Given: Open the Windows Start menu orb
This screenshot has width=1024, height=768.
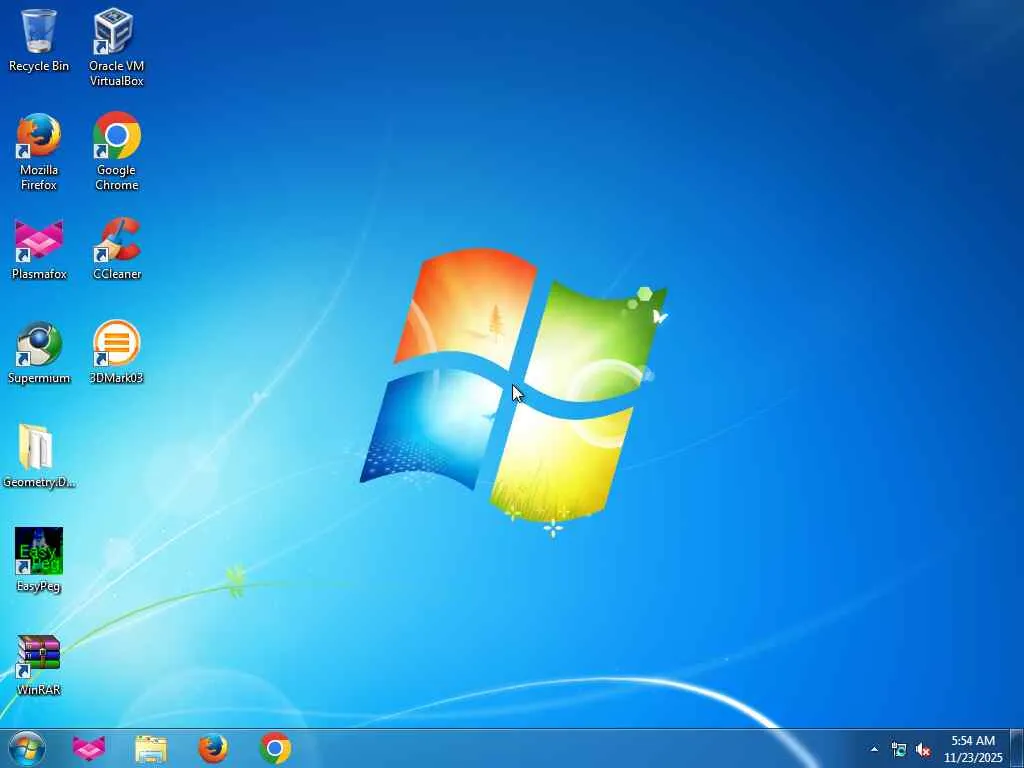Looking at the screenshot, I should 27,748.
